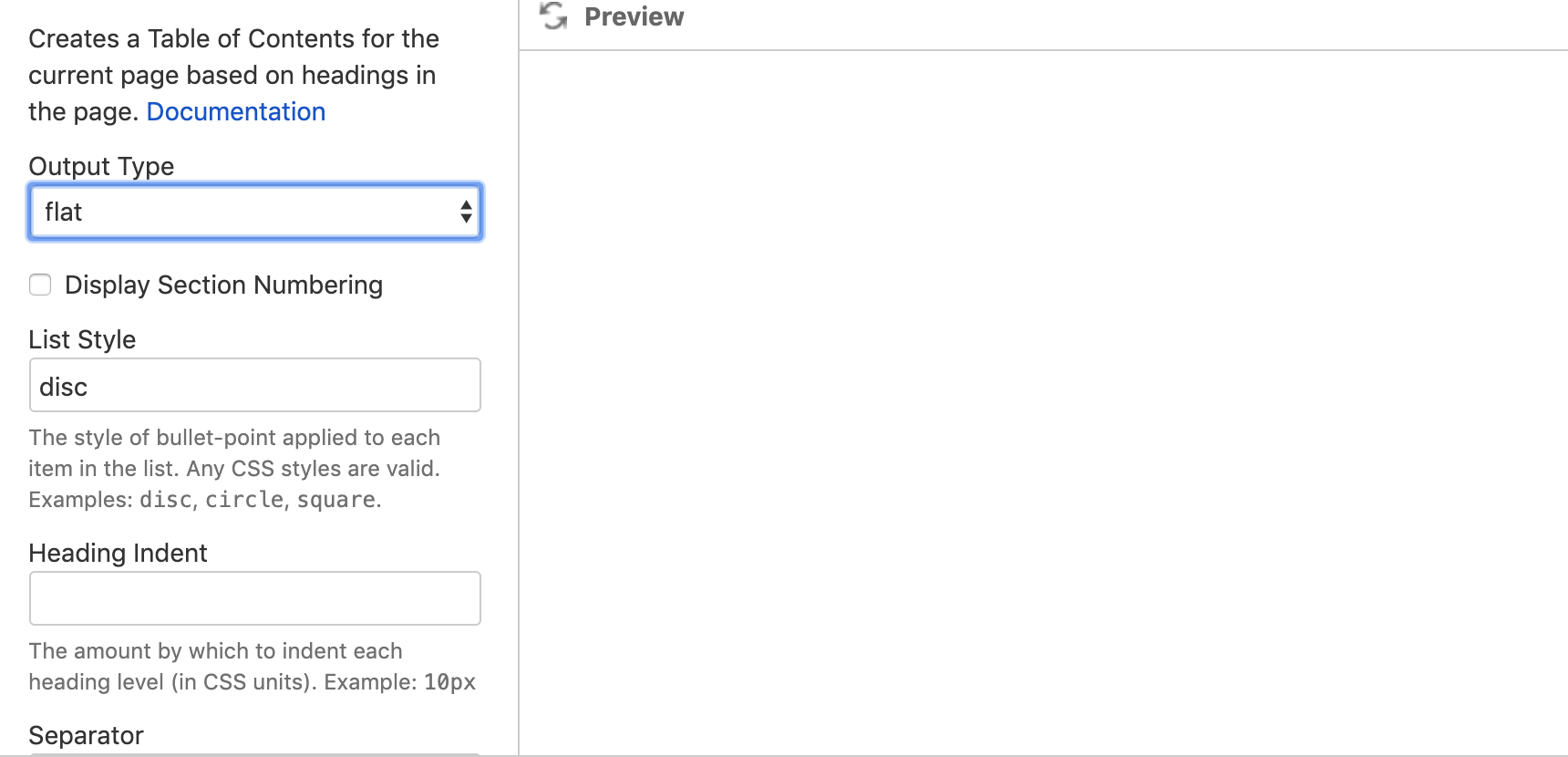Click the Heading Indent help text
The height and width of the screenshot is (757, 1568).
[253, 667]
